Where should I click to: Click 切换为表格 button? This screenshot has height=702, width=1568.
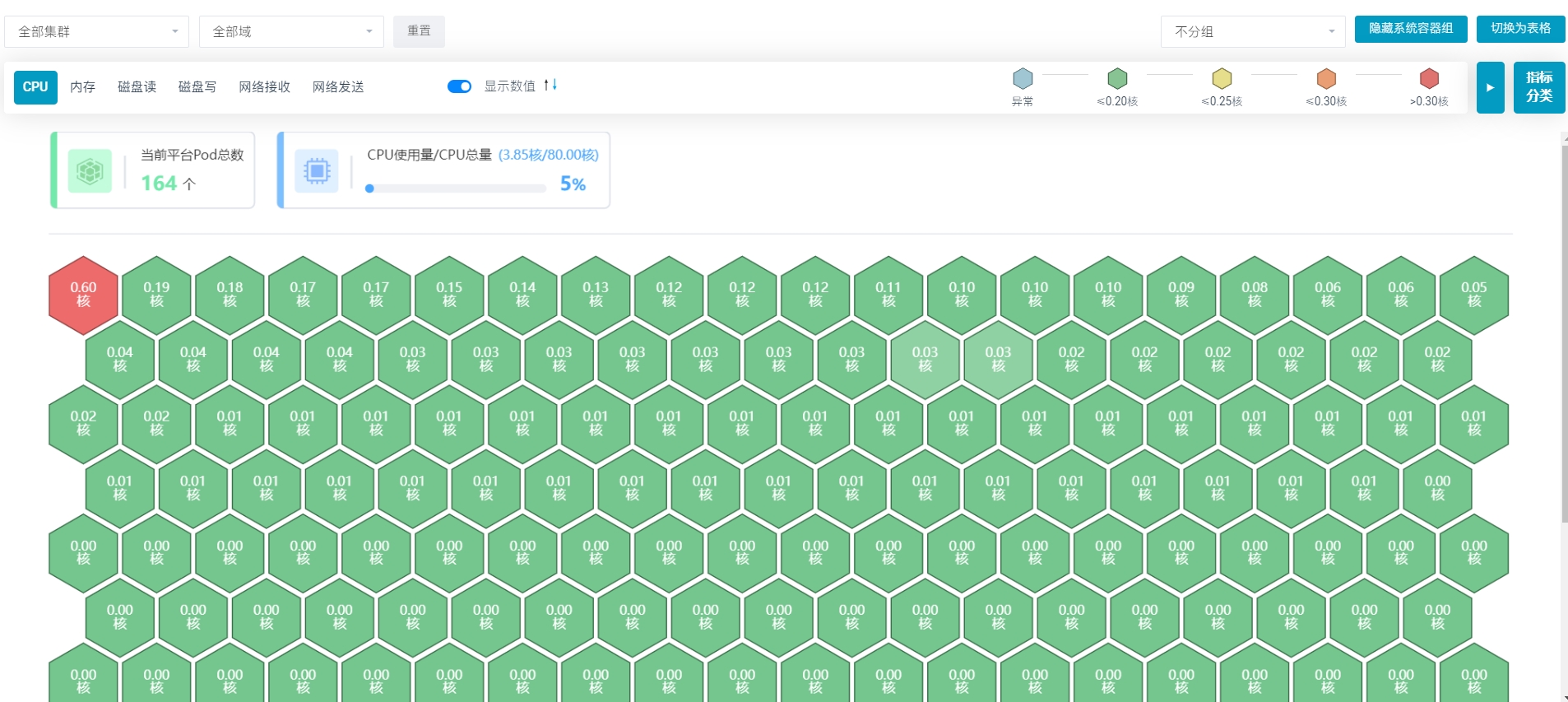pos(1520,28)
